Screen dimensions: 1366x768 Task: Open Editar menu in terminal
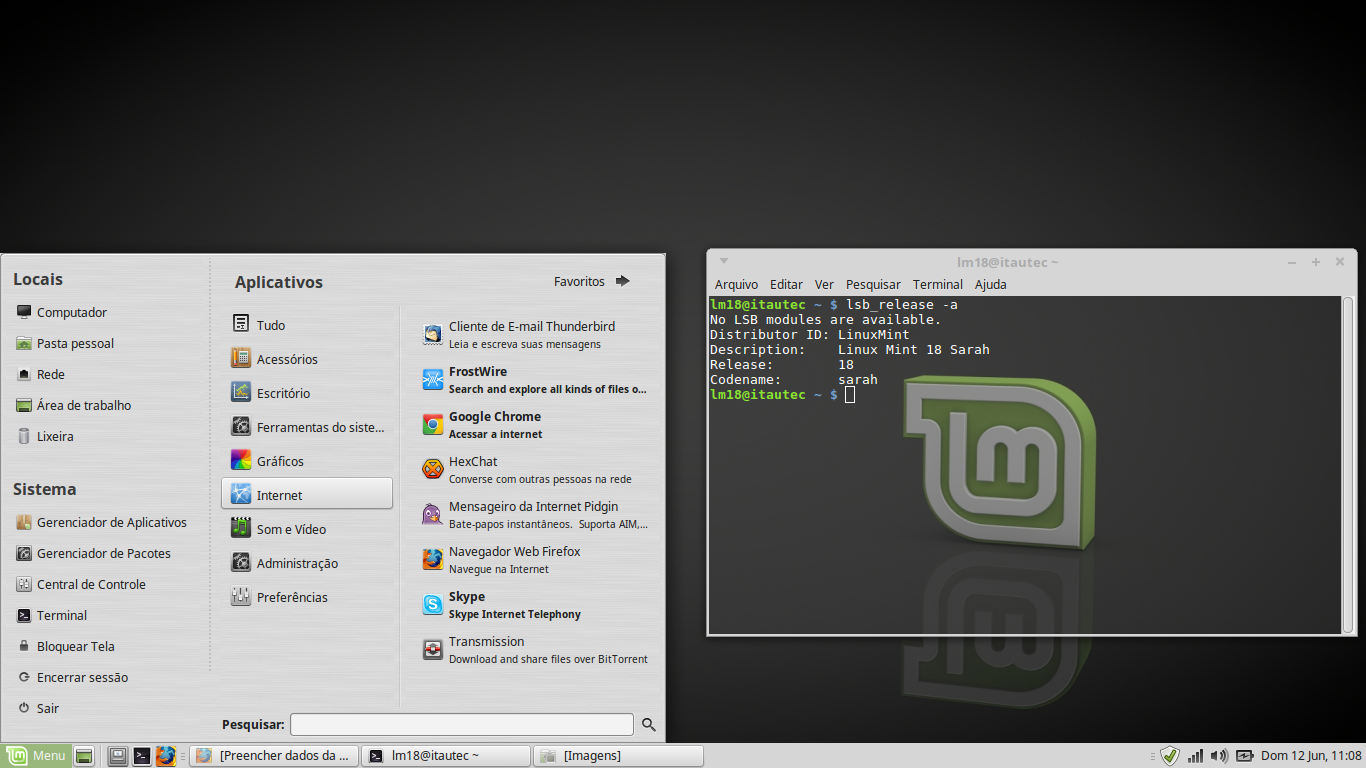pos(786,284)
